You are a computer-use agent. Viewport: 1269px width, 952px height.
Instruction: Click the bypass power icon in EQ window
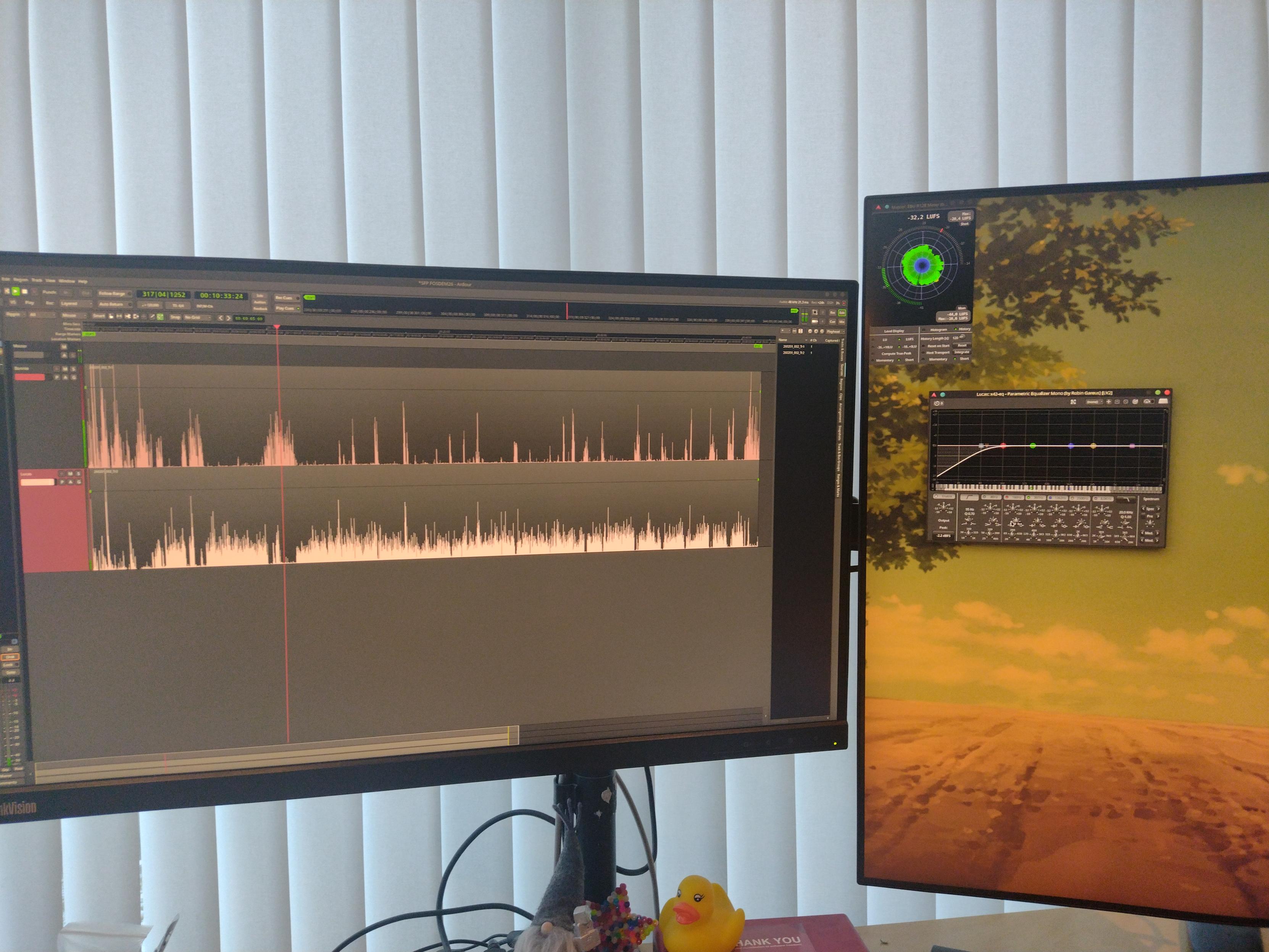point(937,403)
